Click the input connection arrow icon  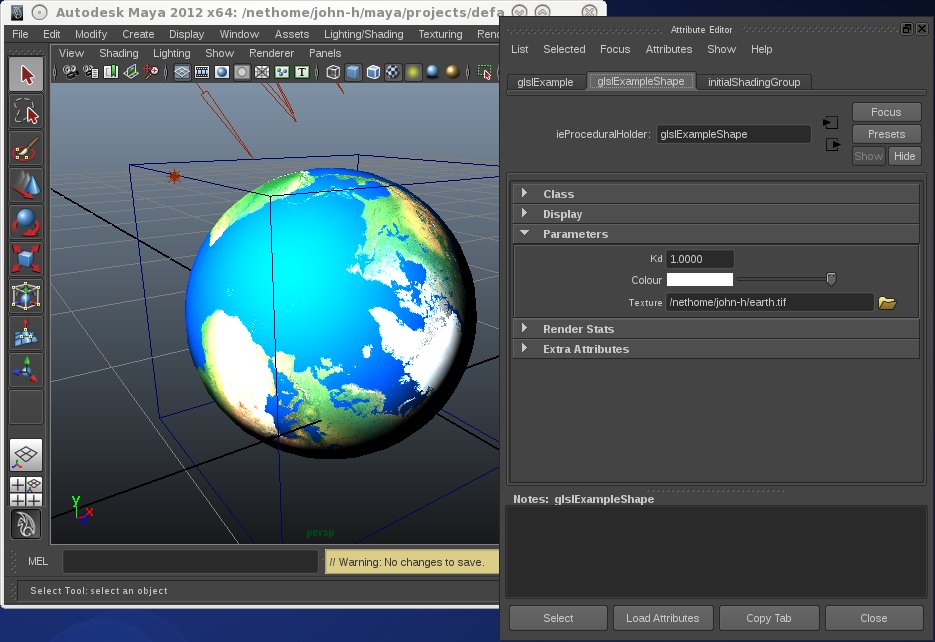coord(830,122)
